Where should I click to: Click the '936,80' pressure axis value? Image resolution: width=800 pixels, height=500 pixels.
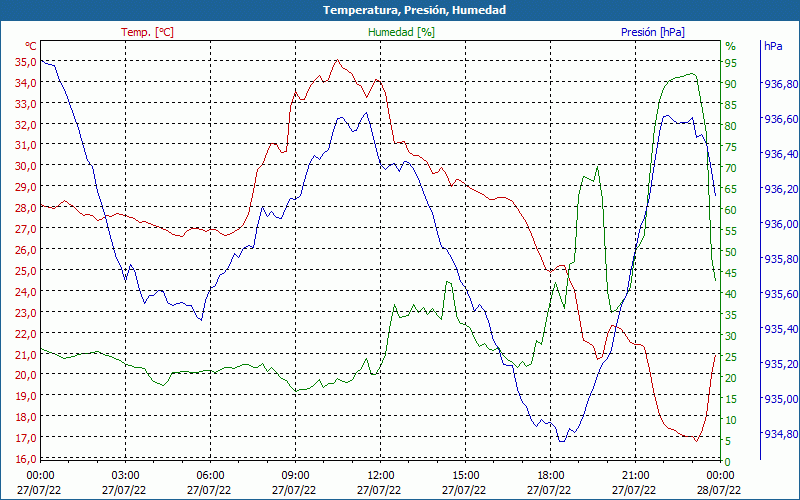tap(781, 84)
